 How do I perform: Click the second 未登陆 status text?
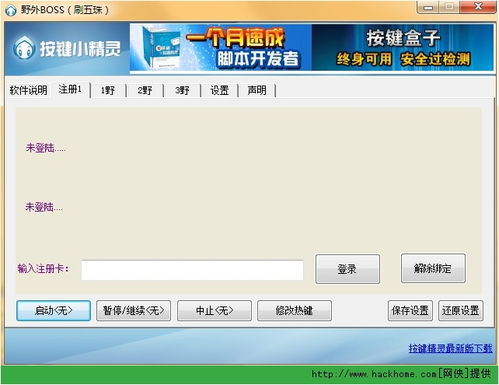[x=44, y=207]
